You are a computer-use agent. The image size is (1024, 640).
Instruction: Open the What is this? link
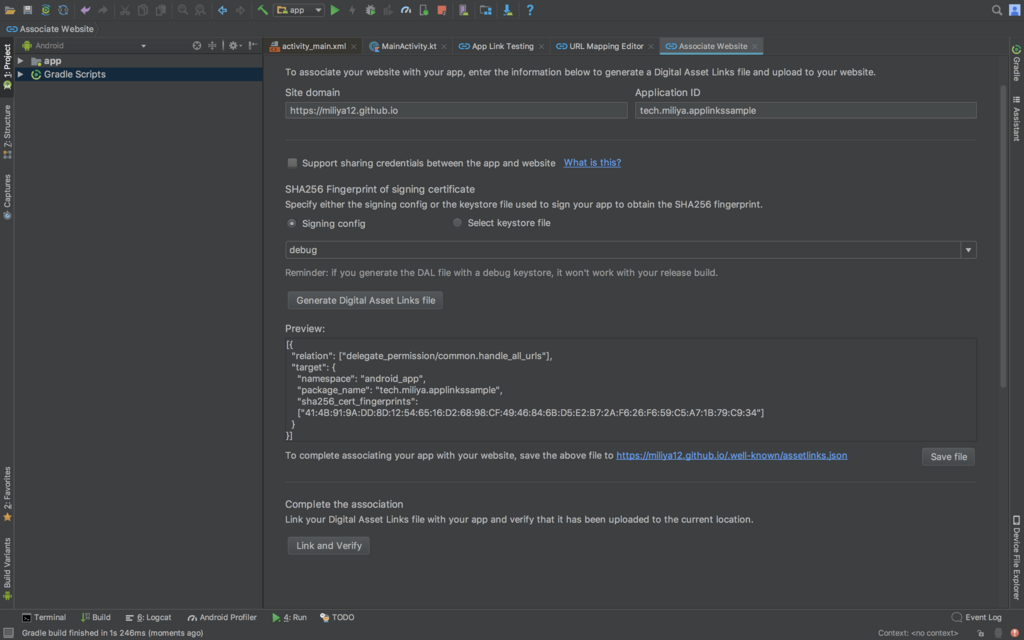(592, 163)
